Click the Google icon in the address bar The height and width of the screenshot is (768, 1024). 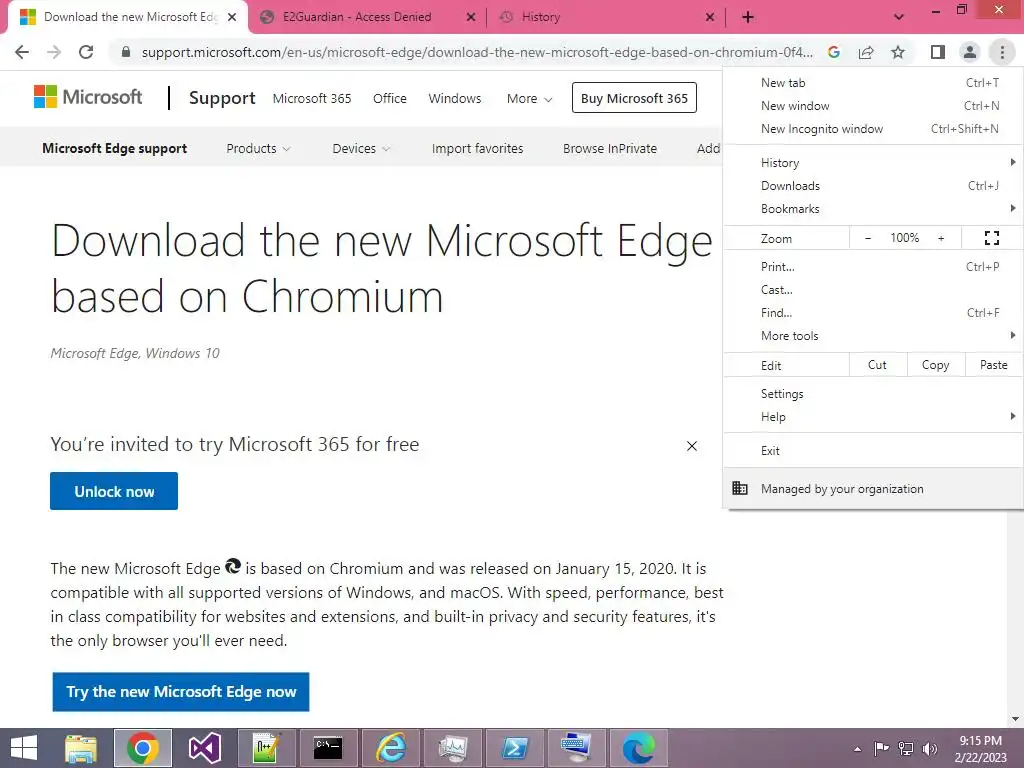834,52
